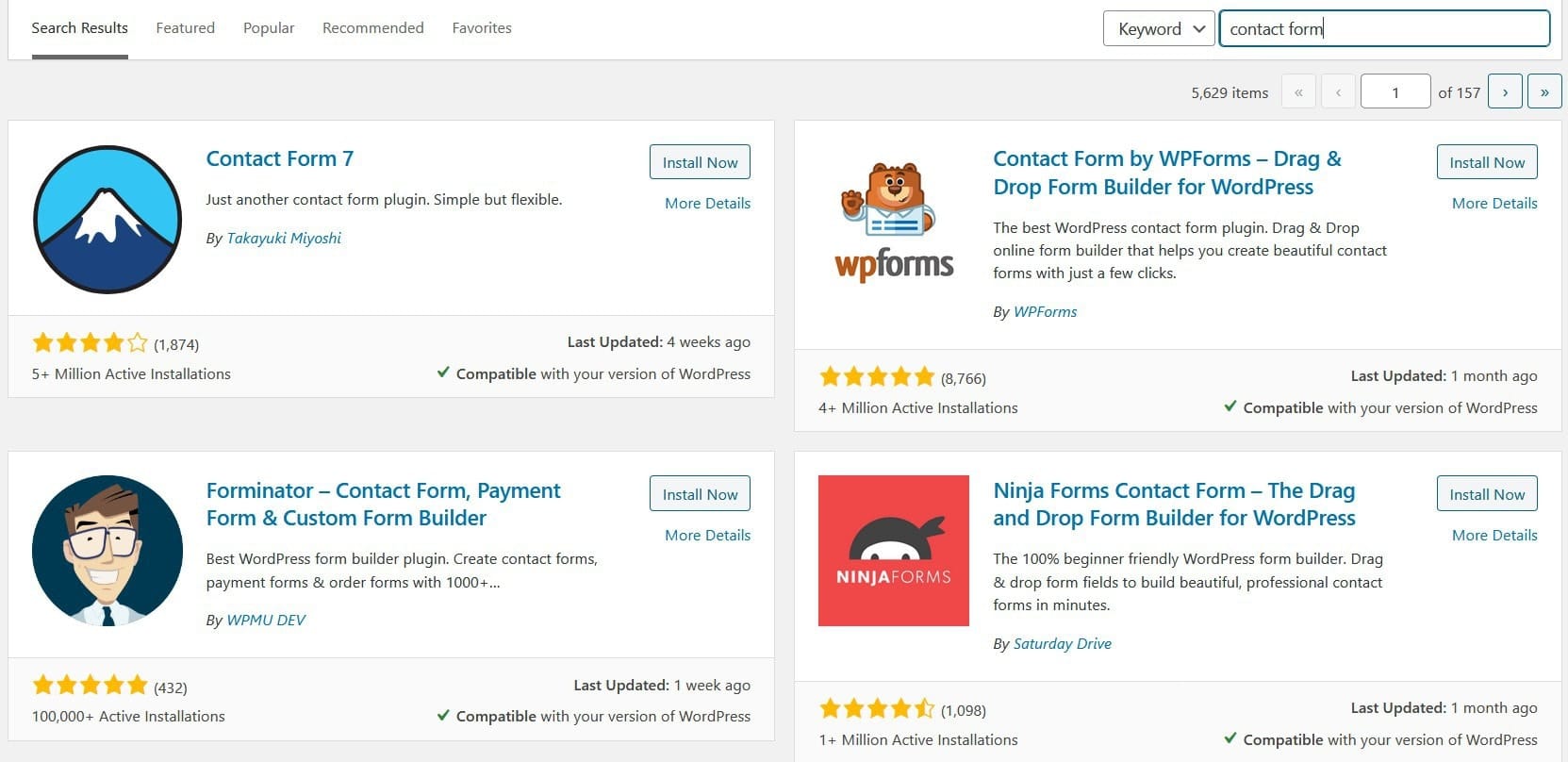Viewport: 1568px width, 762px height.
Task: Click the Forminator cartoon man icon
Action: coord(107,551)
